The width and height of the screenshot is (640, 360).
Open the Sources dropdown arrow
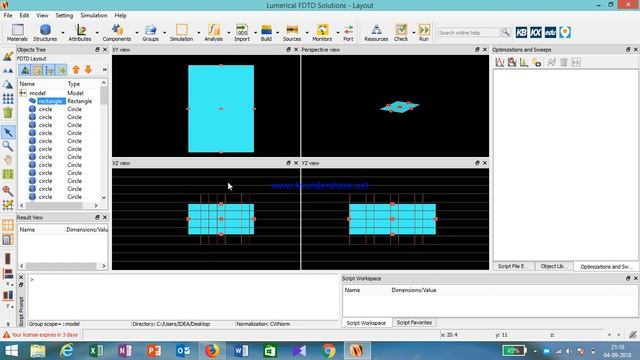tap(307, 32)
